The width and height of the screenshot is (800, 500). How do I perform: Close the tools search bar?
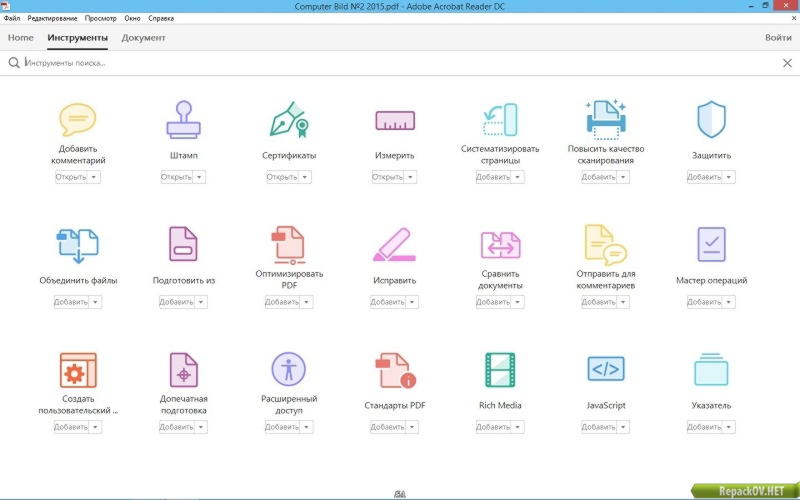coord(787,63)
